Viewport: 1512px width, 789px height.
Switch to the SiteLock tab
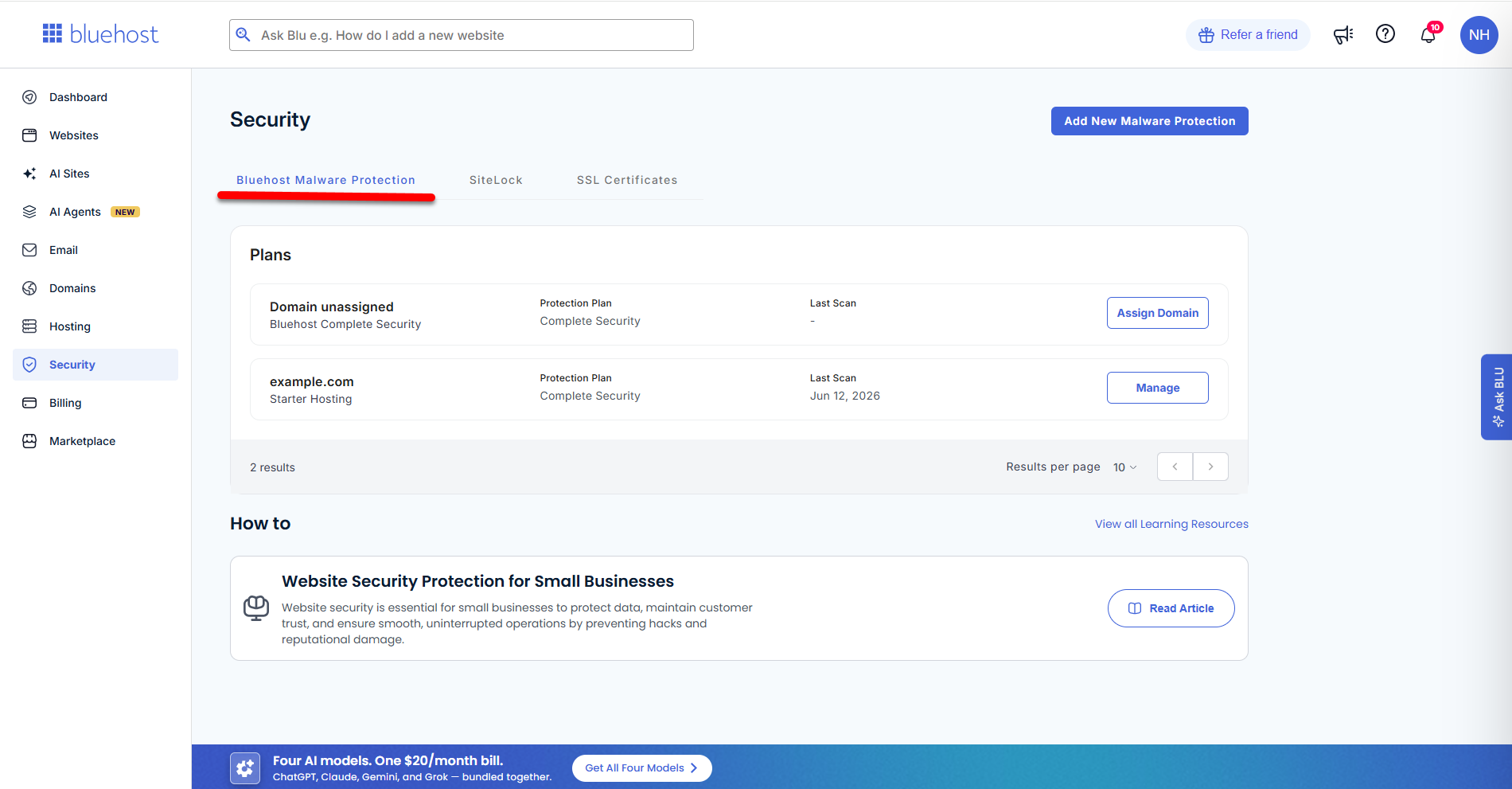point(496,180)
